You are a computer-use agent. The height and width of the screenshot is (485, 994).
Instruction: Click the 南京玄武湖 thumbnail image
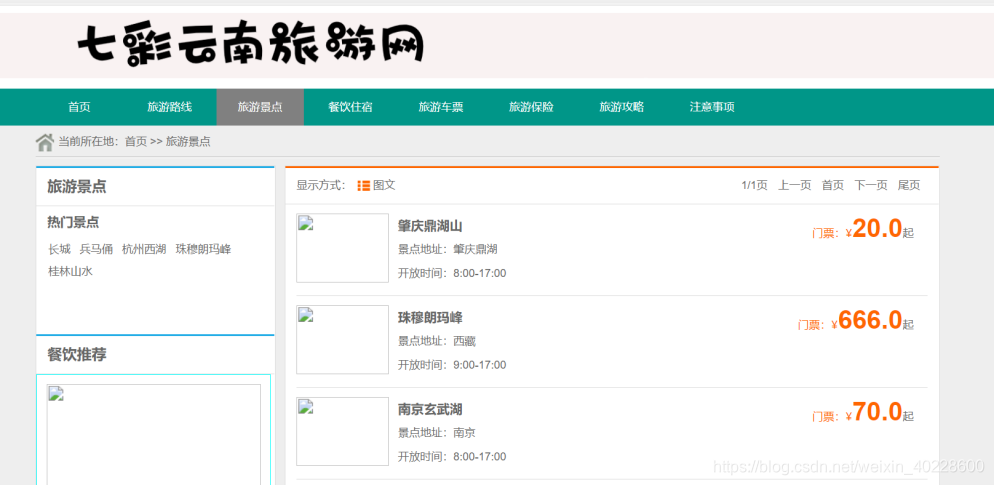(342, 432)
